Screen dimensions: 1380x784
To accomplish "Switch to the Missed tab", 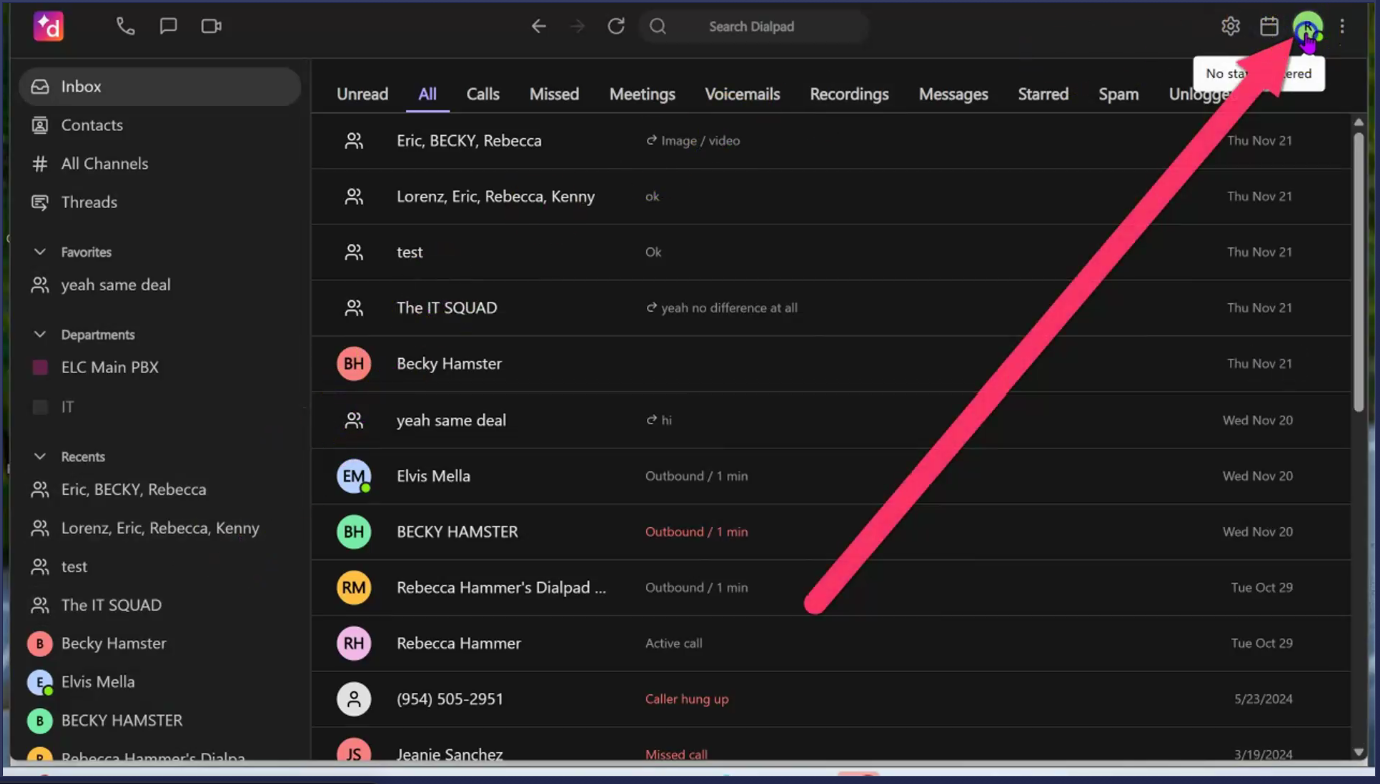I will tap(554, 94).
